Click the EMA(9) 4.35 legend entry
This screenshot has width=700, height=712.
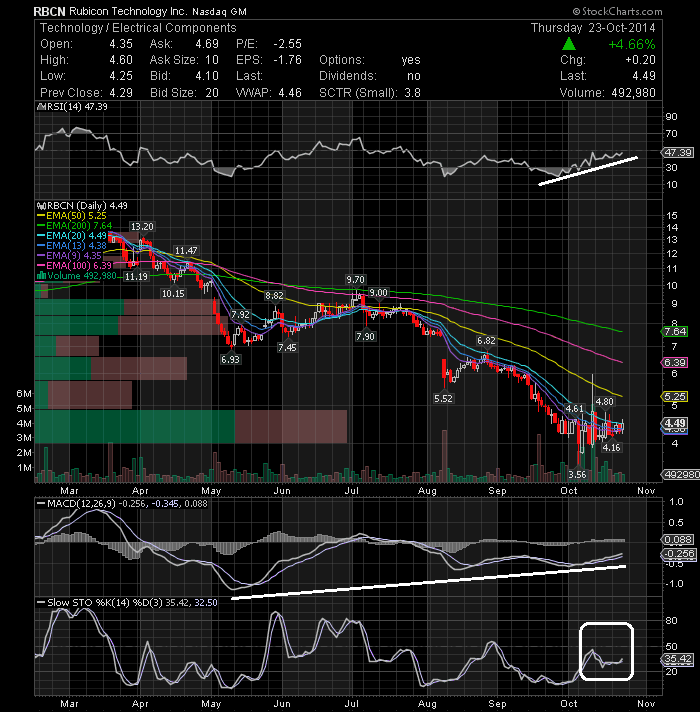[x=69, y=256]
